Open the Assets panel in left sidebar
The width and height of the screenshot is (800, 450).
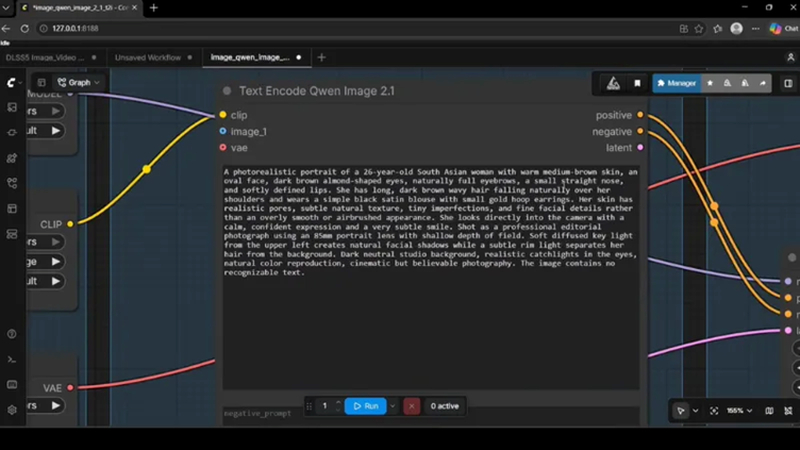[x=12, y=107]
